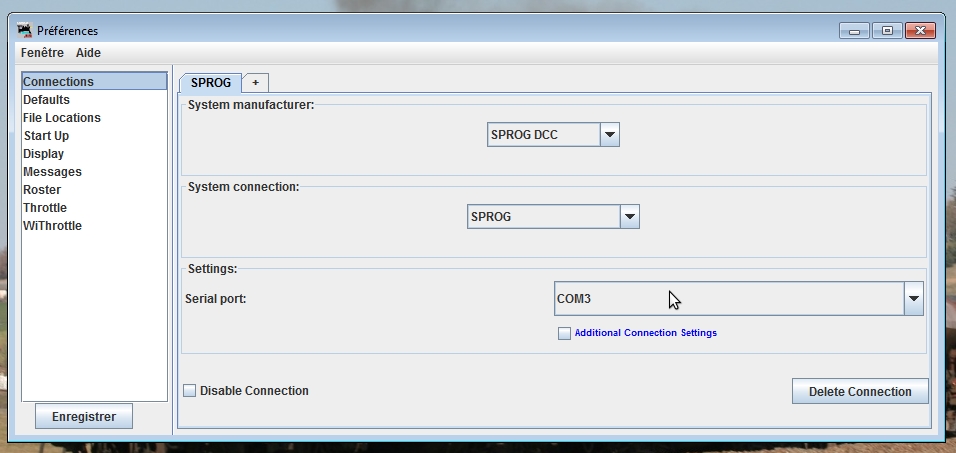Viewport: 956px width, 453px height.
Task: Open the System manufacturer SPROG DCC dropdown
Action: [x=554, y=135]
